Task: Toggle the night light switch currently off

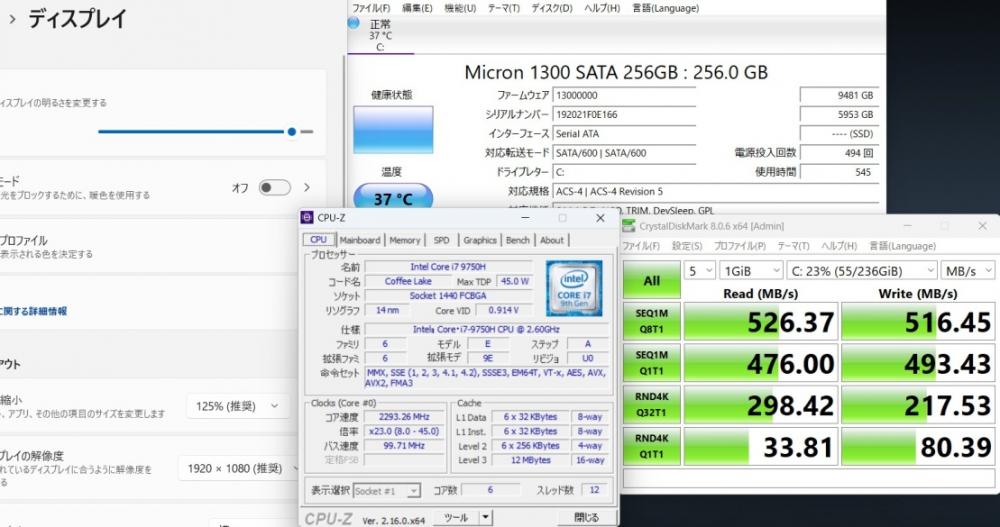Action: click(274, 188)
